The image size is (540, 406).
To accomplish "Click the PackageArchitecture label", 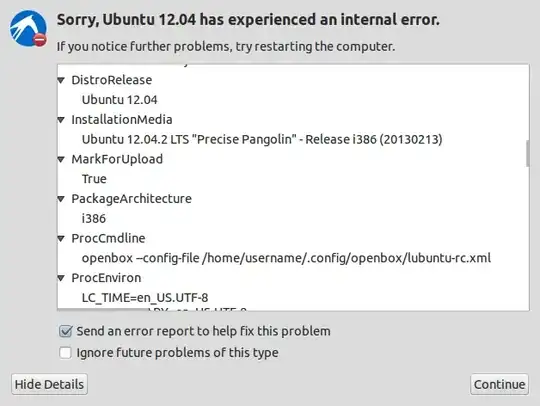I will coord(131,199).
